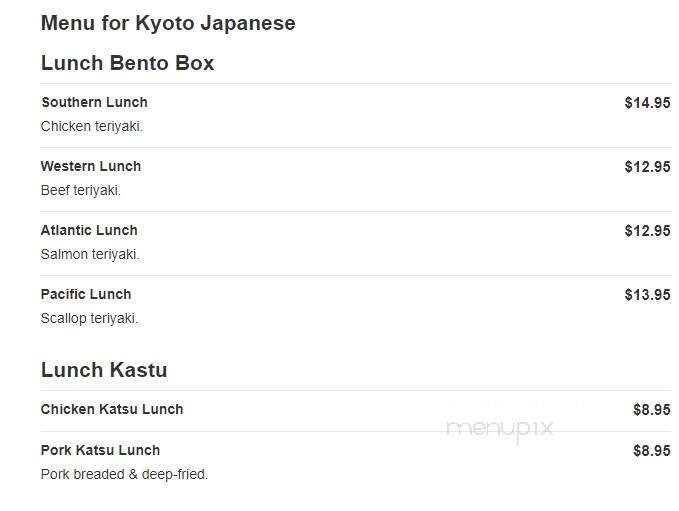The image size is (679, 511).
Task: Click the Atlantic Lunch $12.95 price
Action: pyautogui.click(x=647, y=230)
